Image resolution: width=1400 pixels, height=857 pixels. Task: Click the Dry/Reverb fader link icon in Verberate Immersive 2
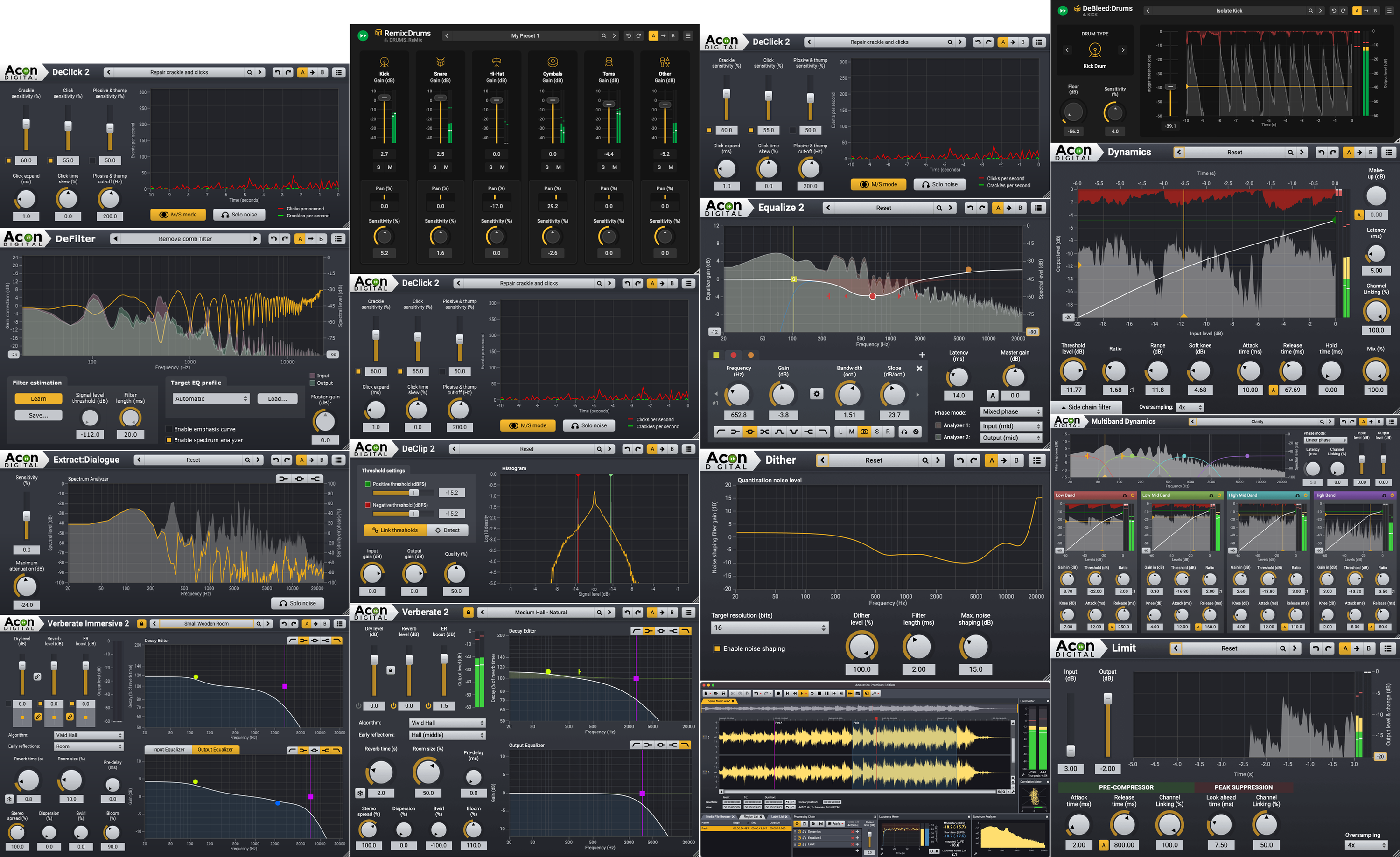coord(37,676)
